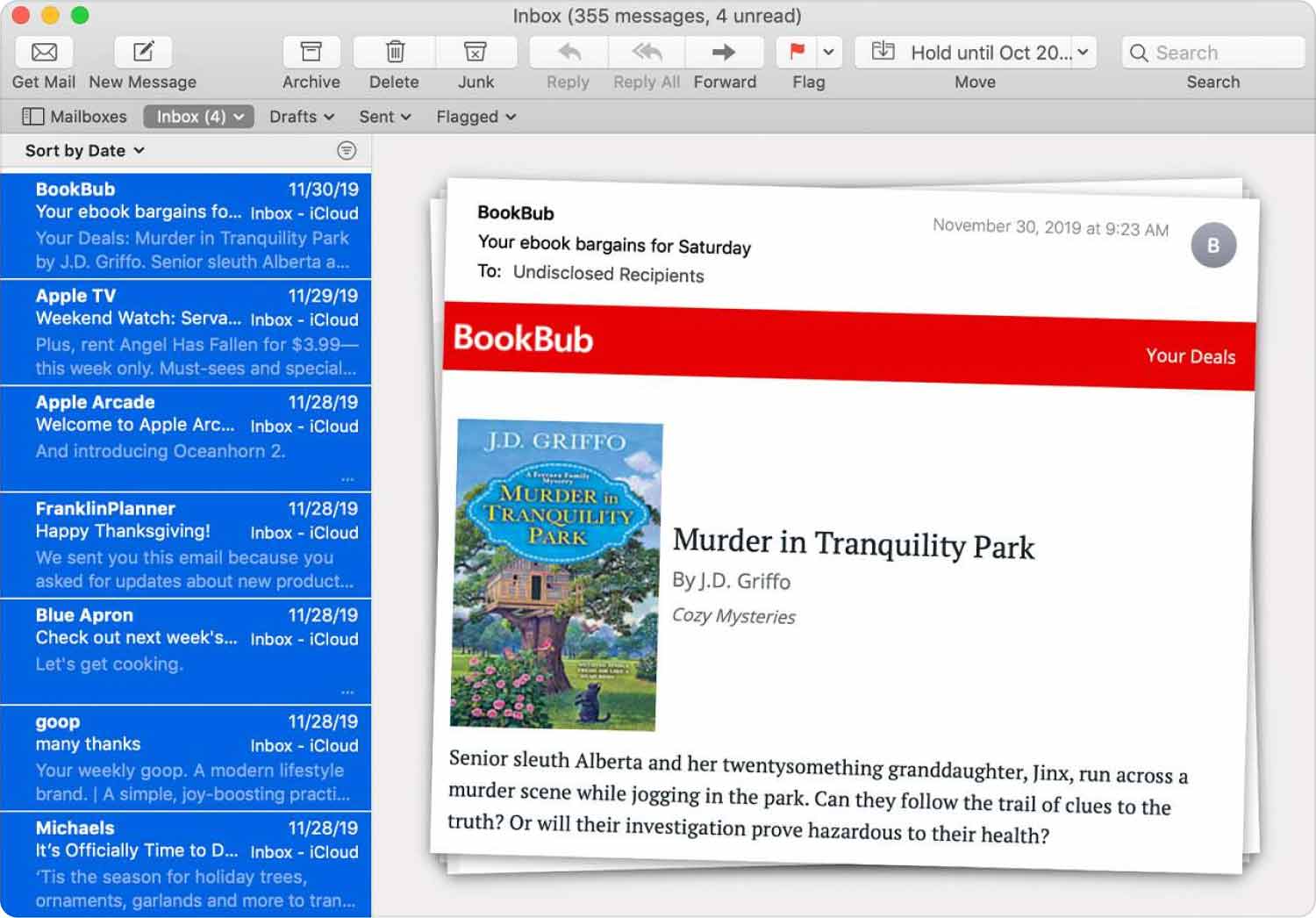The height and width of the screenshot is (918, 1316).
Task: Open the flag color dropdown arrow
Action: click(x=829, y=53)
